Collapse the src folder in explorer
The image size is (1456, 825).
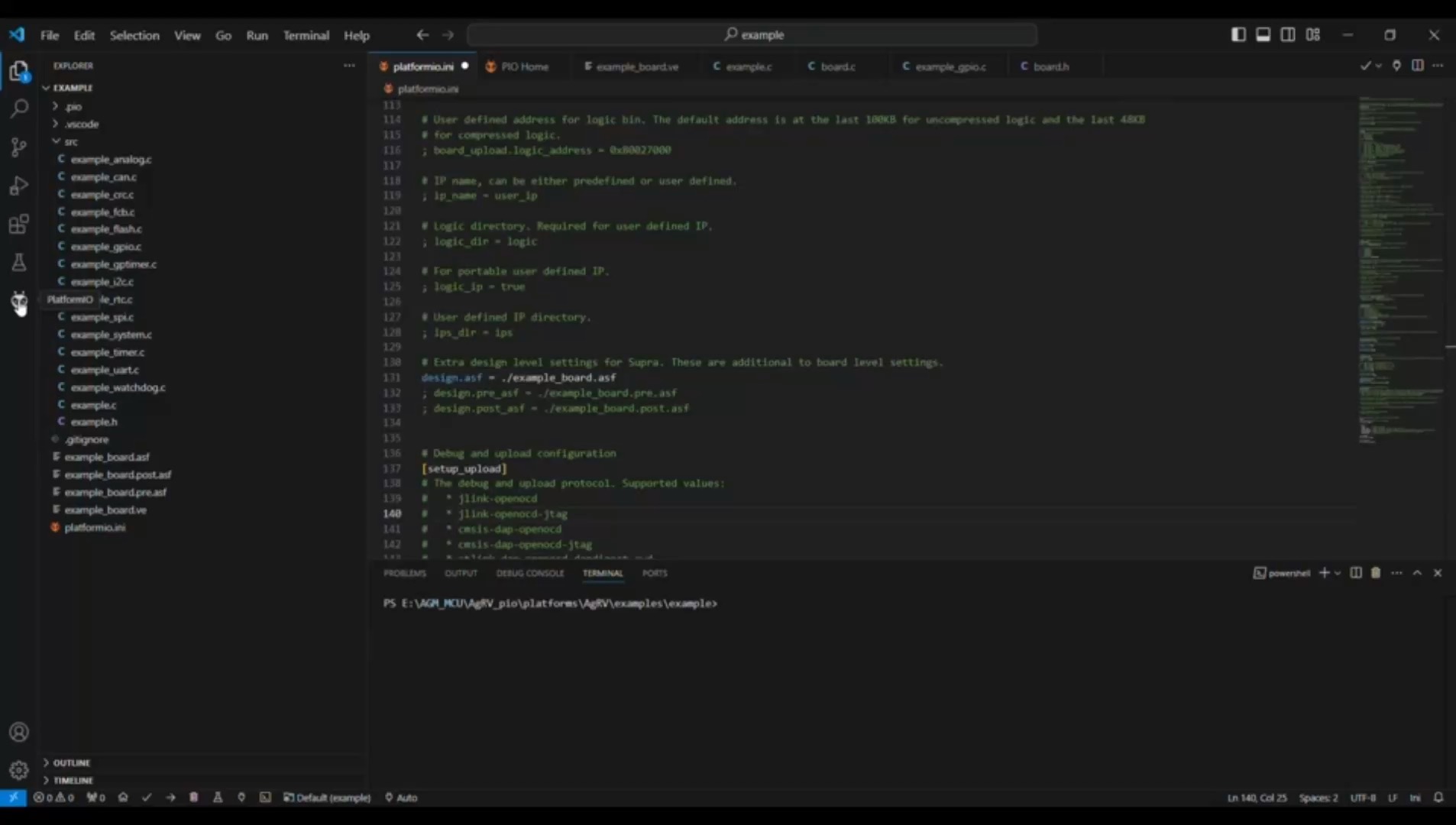click(65, 142)
